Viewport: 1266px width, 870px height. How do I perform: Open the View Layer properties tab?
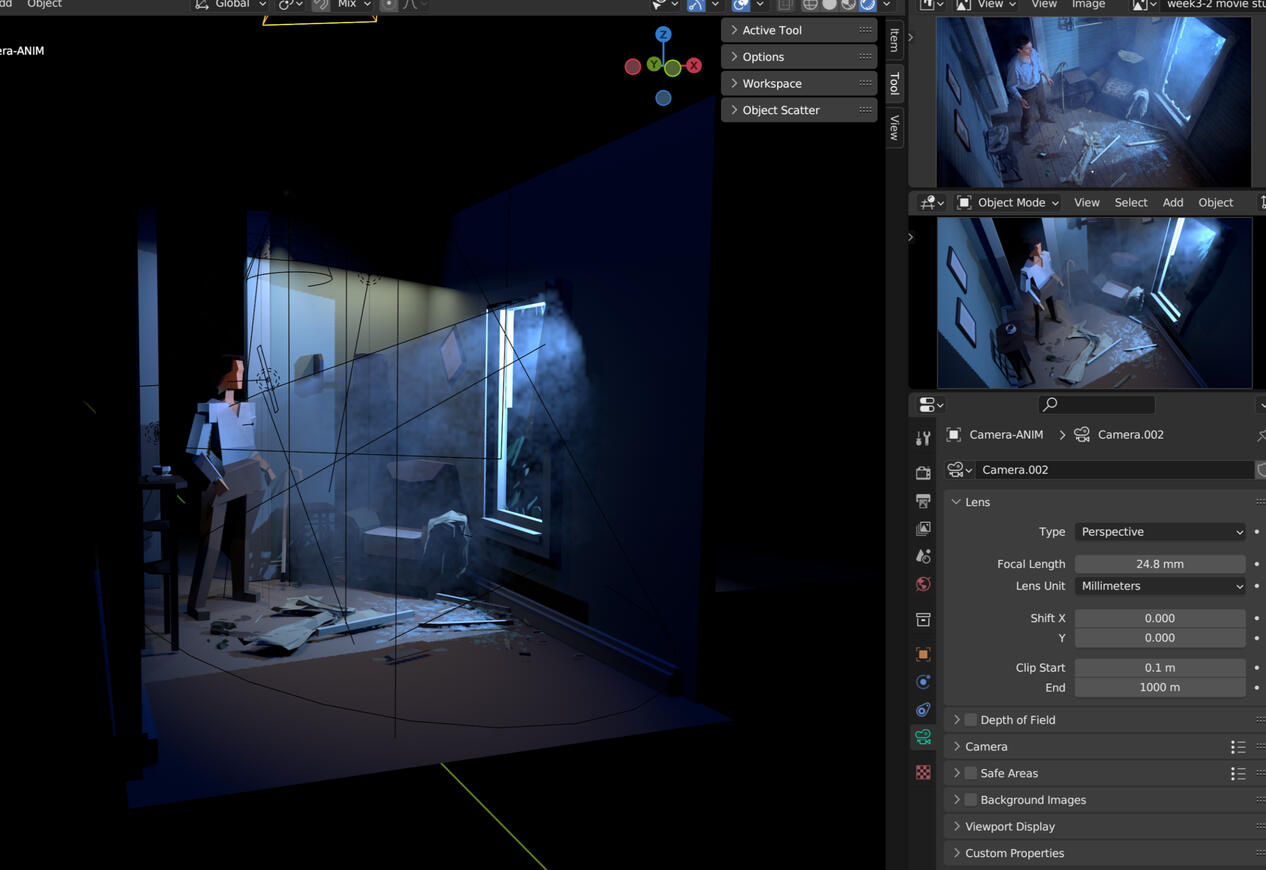923,528
